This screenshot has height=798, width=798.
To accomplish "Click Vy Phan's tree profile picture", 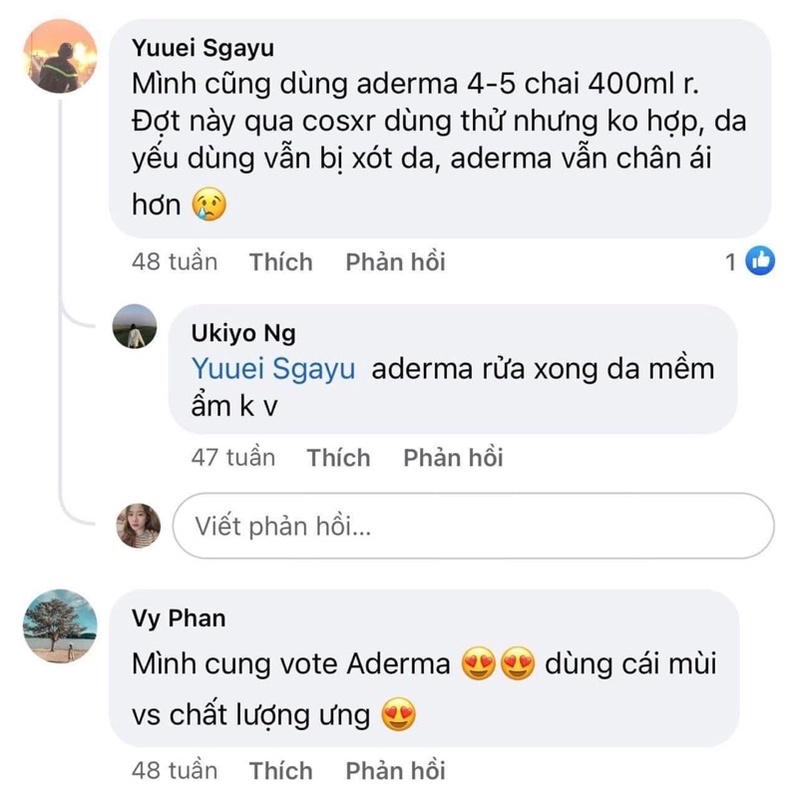I will [x=61, y=626].
